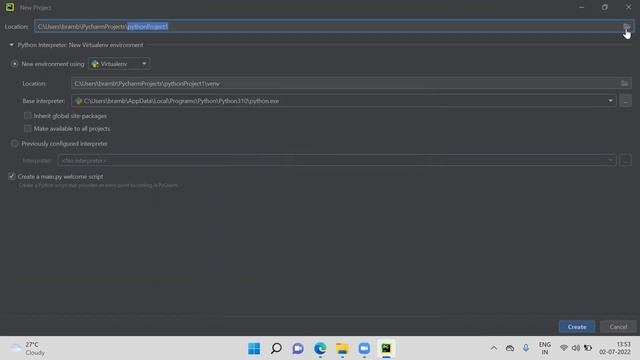Close the New Project window

click(x=628, y=7)
